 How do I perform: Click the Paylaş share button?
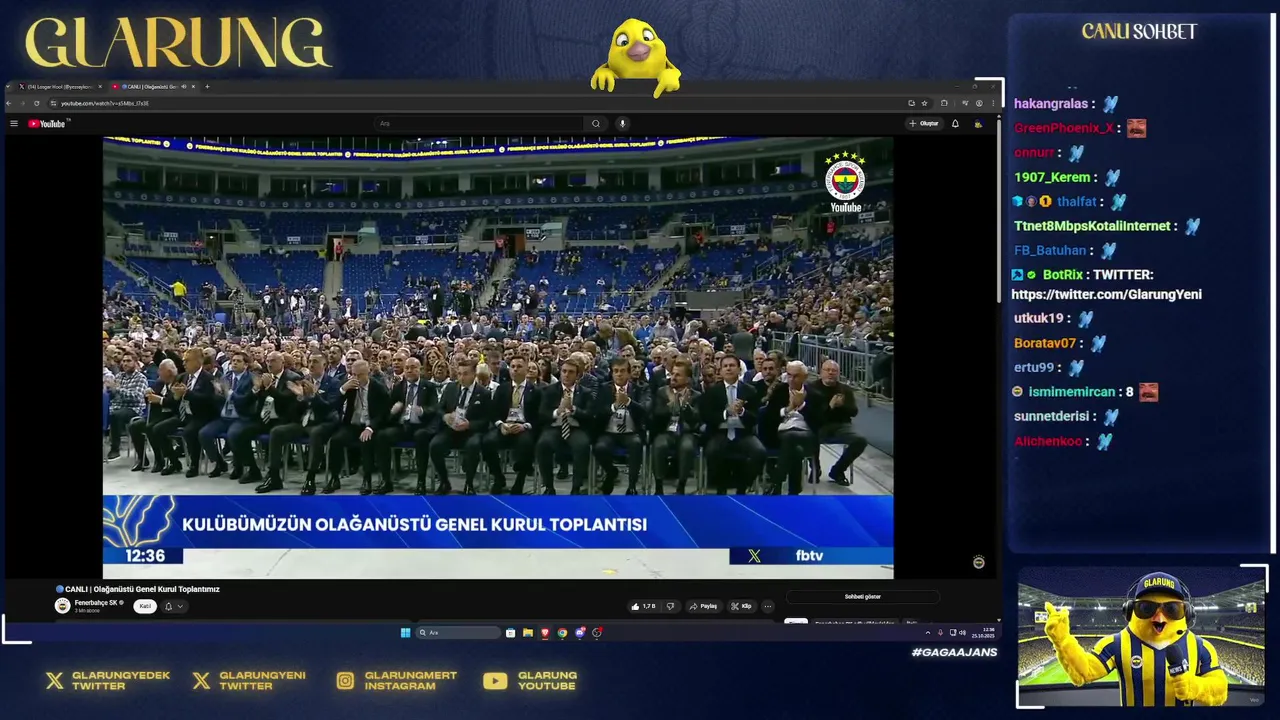(704, 606)
